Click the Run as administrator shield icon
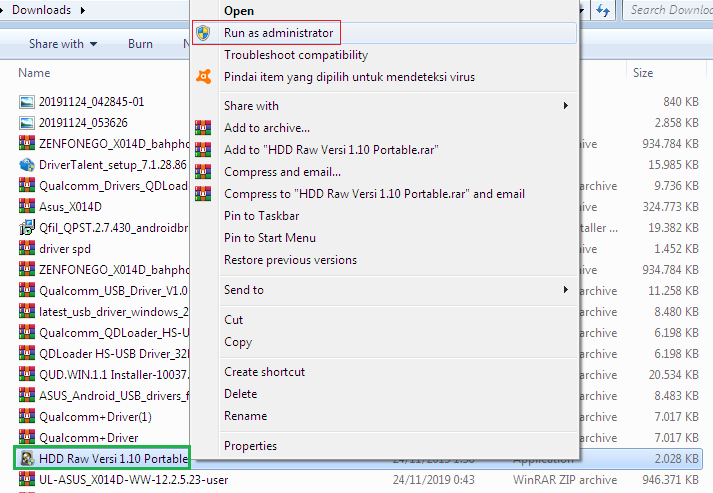Image resolution: width=713 pixels, height=493 pixels. point(203,33)
